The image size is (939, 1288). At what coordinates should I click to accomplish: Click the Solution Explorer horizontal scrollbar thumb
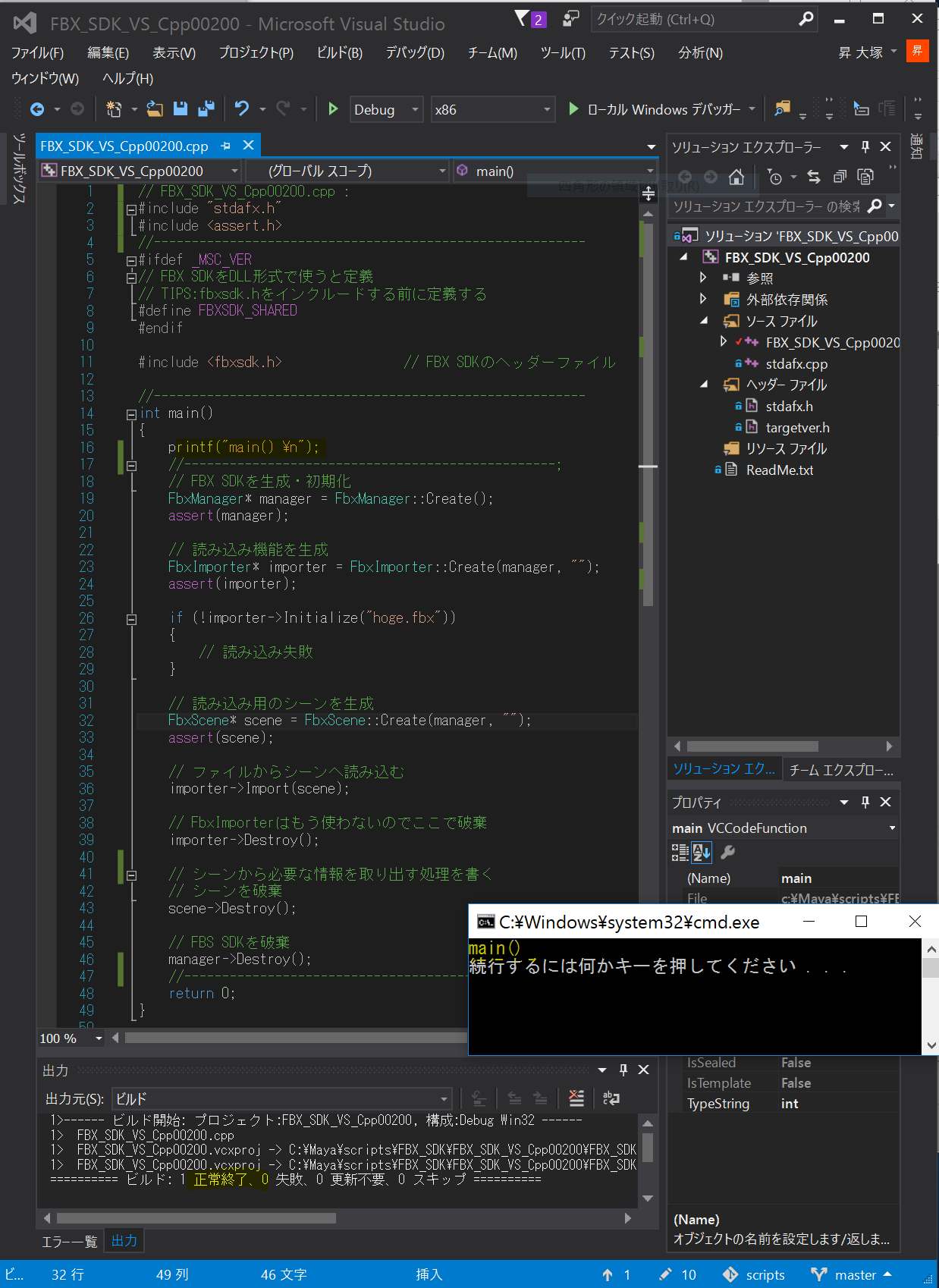pyautogui.click(x=752, y=746)
